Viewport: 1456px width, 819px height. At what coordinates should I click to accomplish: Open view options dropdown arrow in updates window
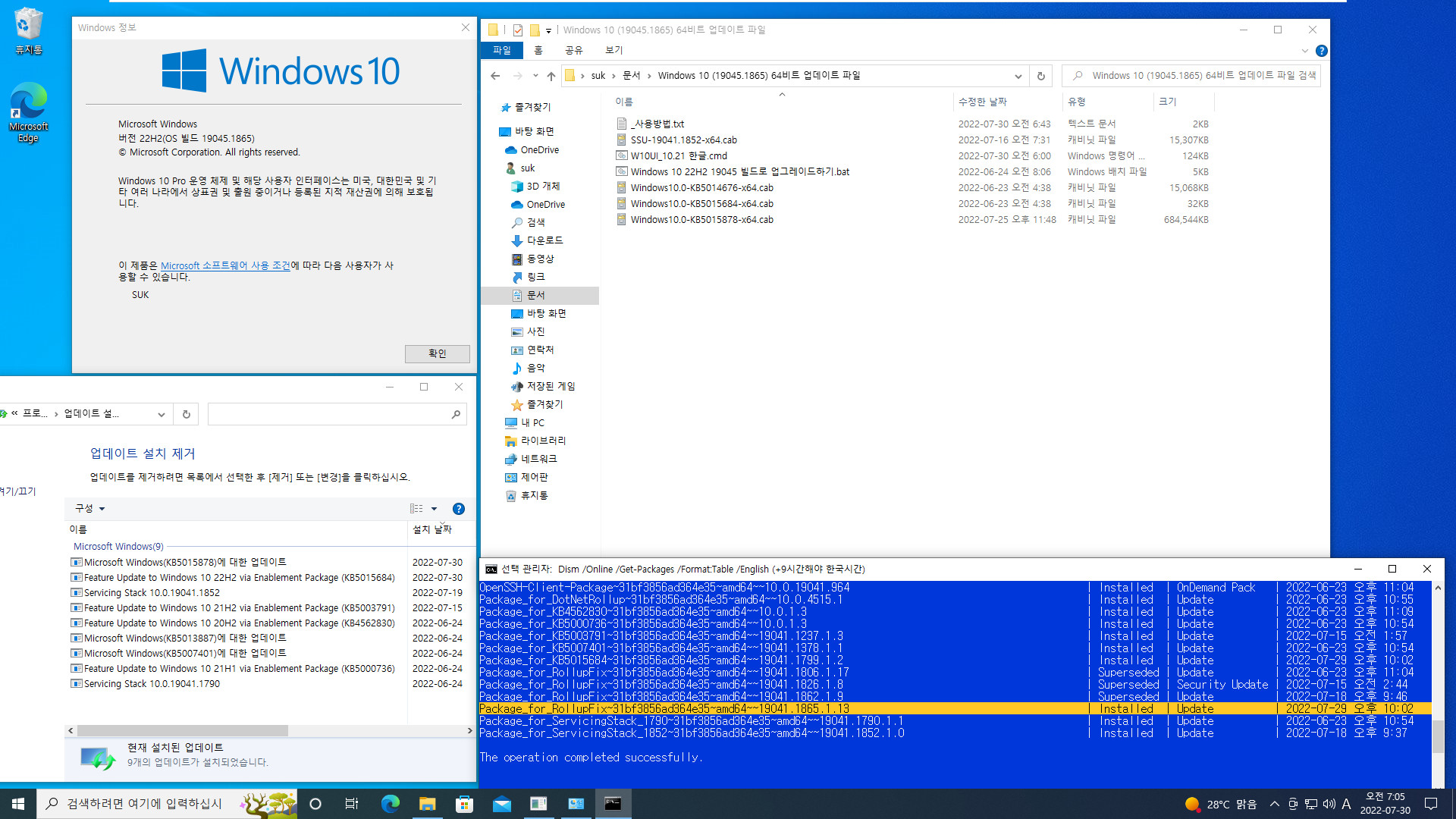pyautogui.click(x=434, y=508)
